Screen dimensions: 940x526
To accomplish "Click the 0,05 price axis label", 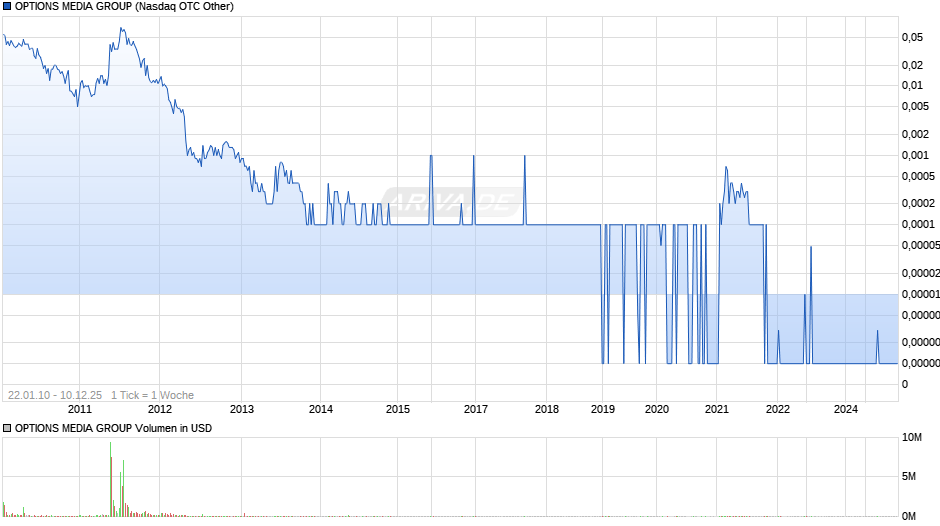I will [912, 37].
